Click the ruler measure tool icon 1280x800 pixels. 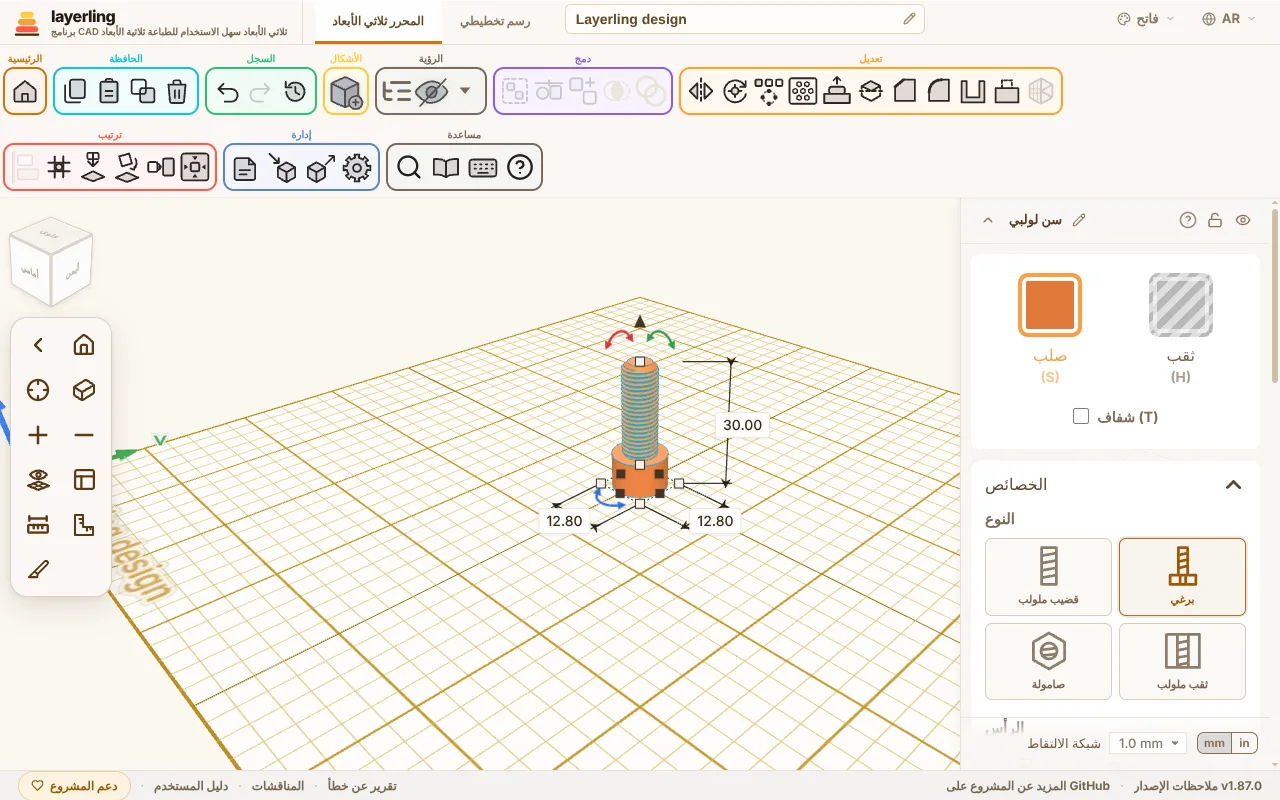point(38,524)
